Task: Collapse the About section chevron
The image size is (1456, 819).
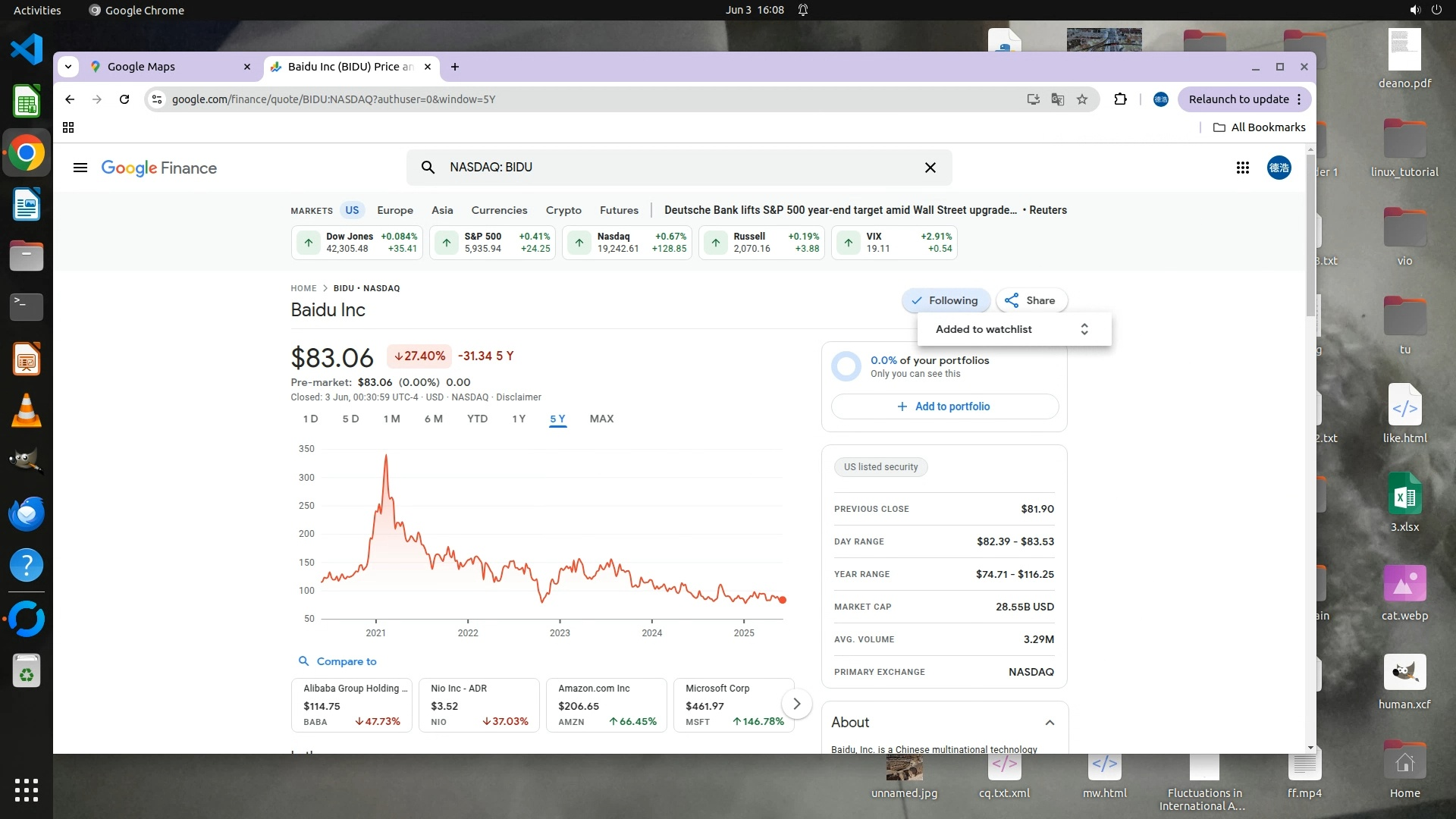Action: point(1050,723)
